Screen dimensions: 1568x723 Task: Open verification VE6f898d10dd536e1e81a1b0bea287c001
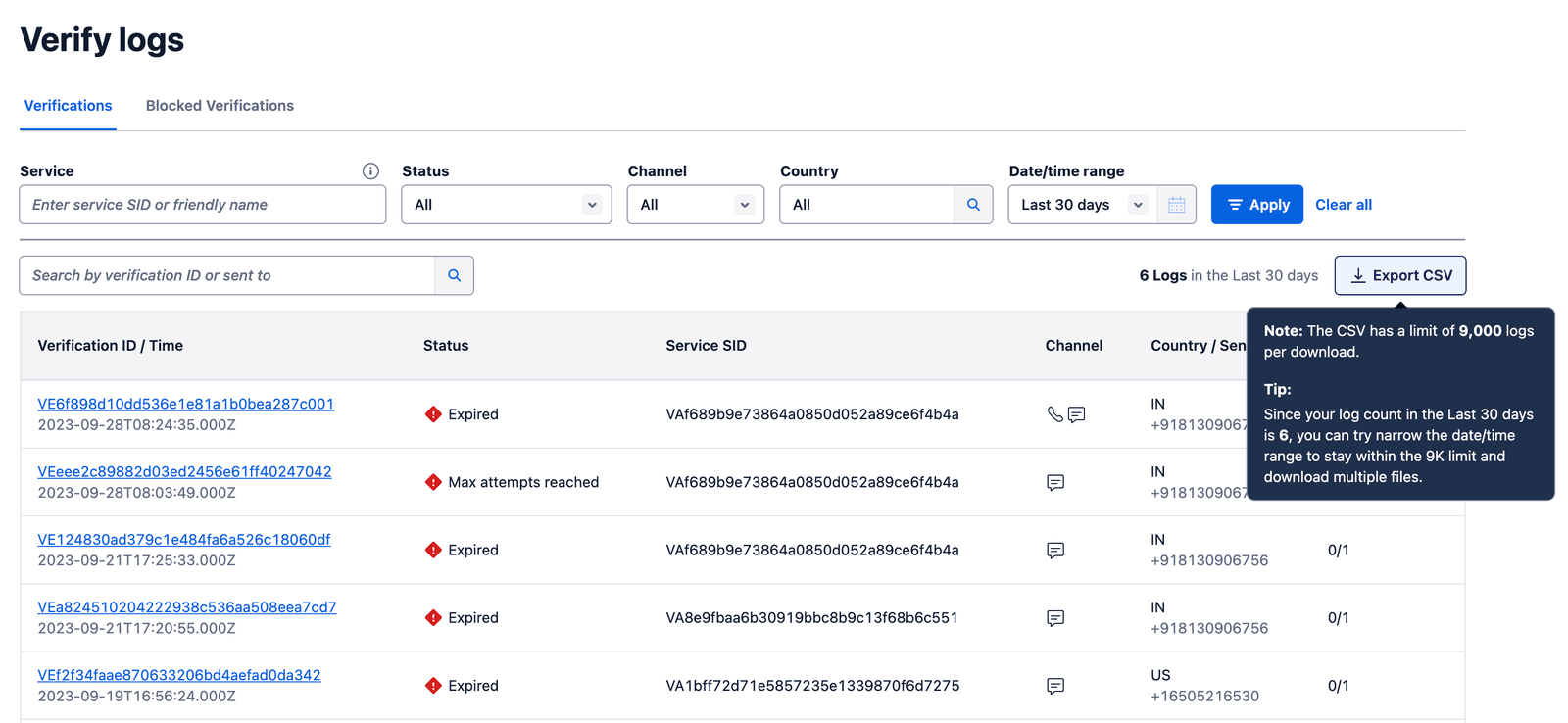pos(185,404)
